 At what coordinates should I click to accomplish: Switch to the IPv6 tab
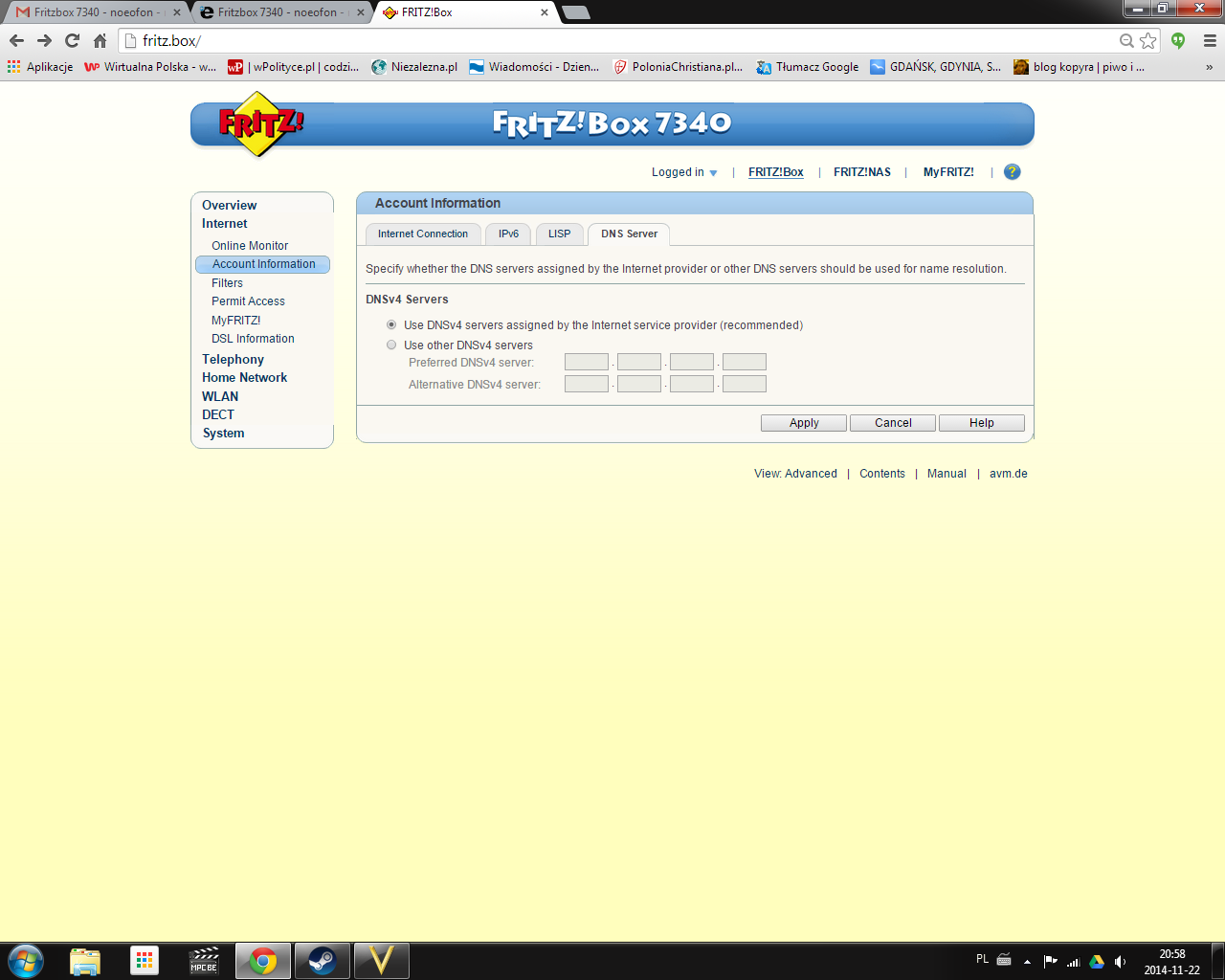coord(508,234)
